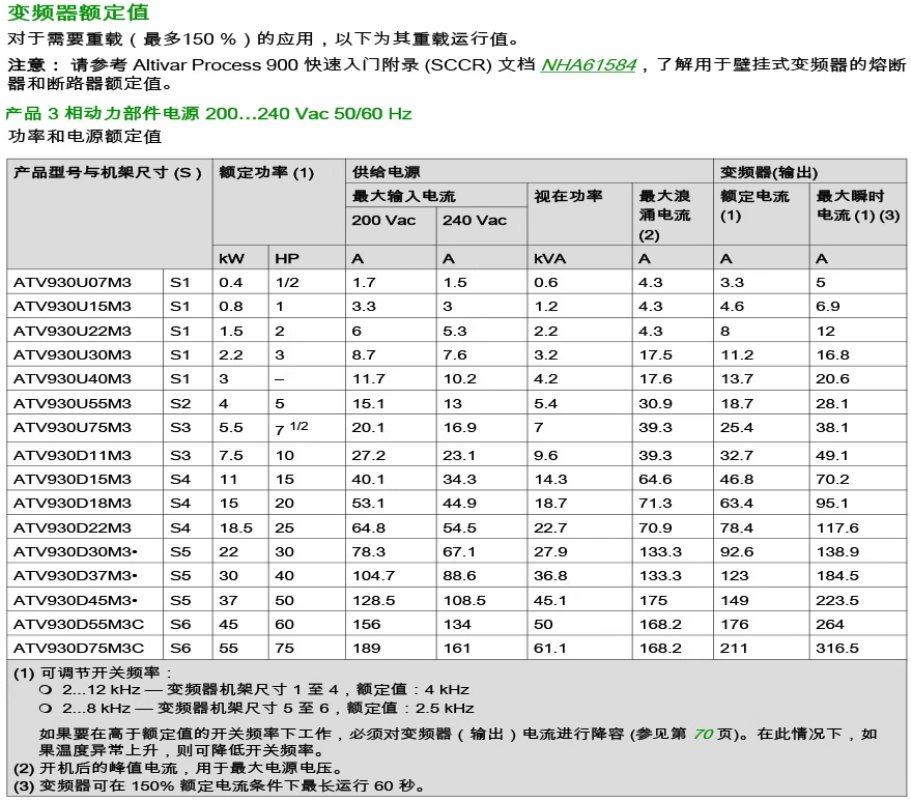Select the kVA unit cell
The width and height of the screenshot is (911, 800).
point(550,258)
